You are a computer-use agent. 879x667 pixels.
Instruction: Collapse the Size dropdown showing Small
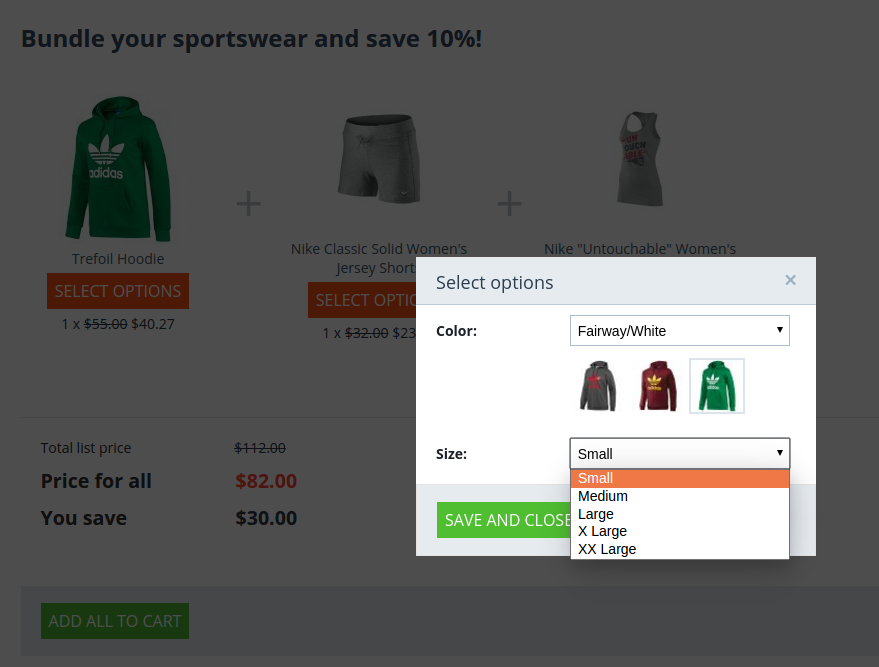point(679,453)
